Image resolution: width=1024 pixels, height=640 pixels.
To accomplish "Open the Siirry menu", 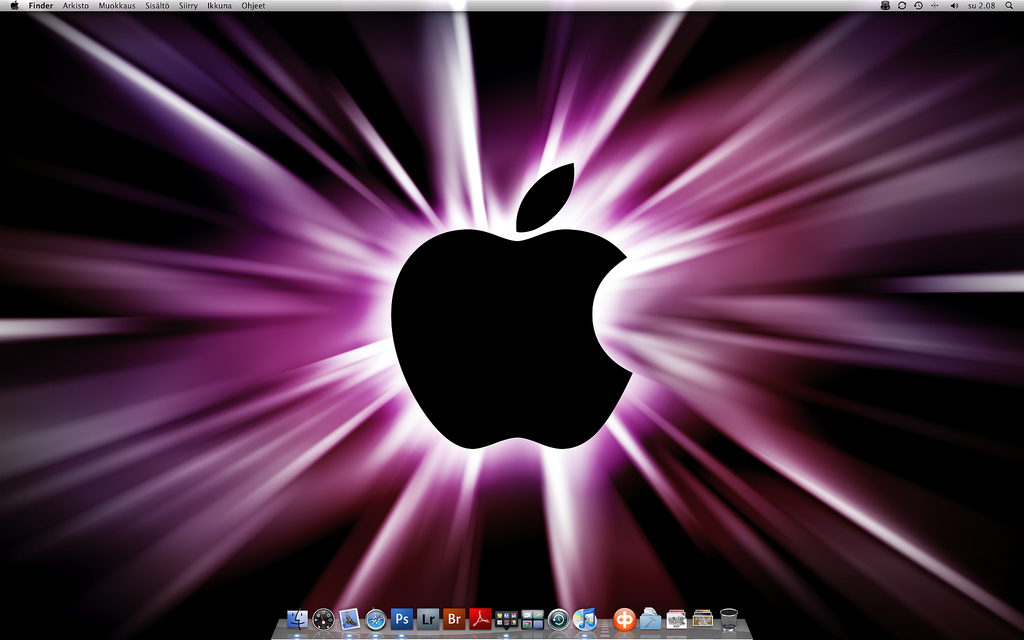I will [188, 6].
